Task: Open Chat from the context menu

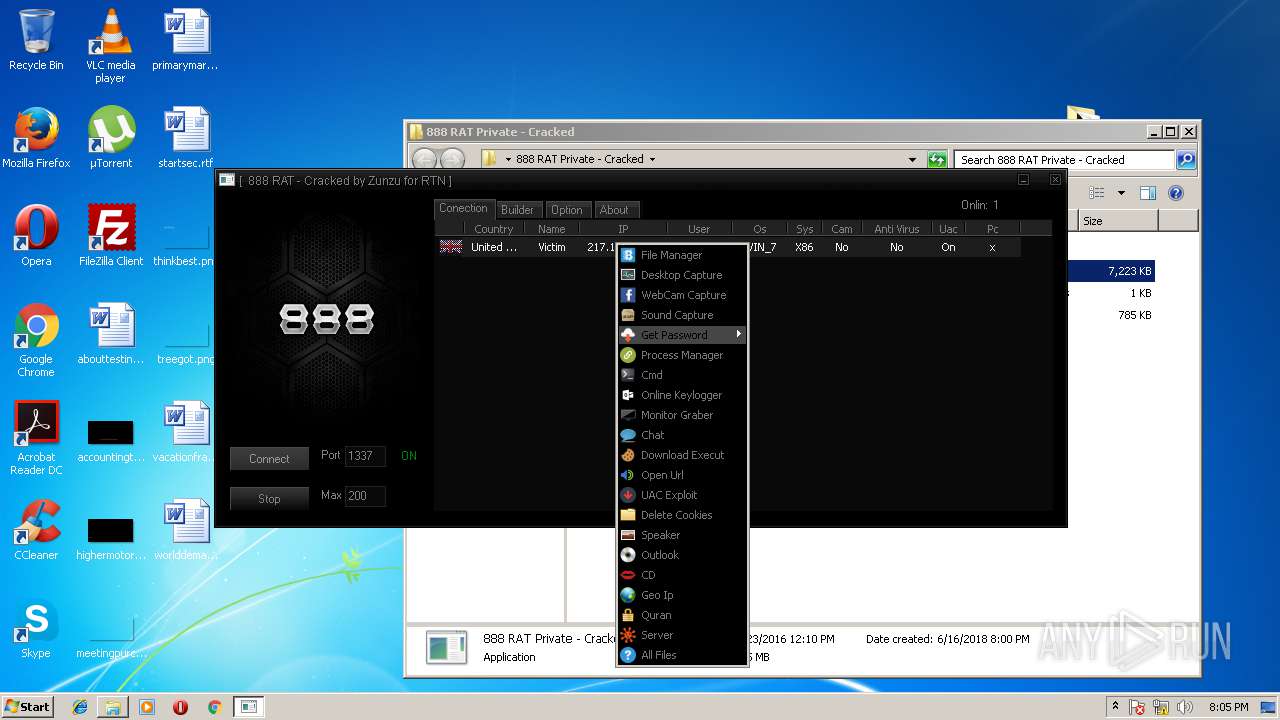Action: point(682,435)
